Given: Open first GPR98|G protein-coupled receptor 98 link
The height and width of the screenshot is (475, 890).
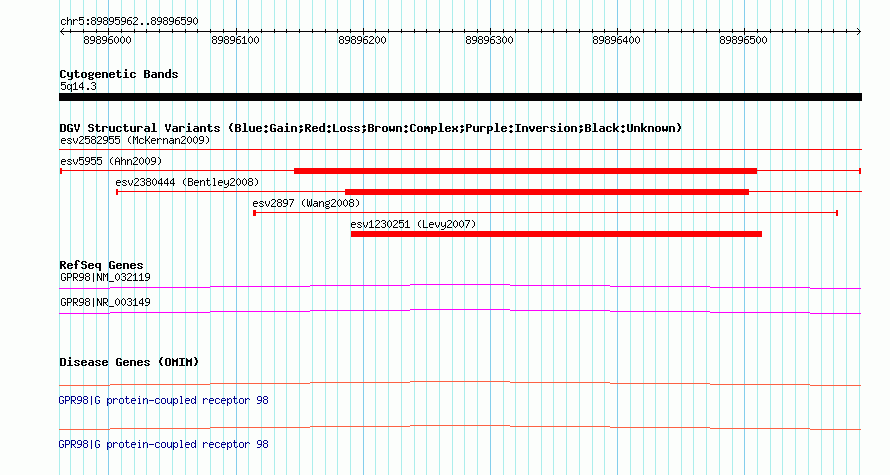Looking at the screenshot, I should pos(163,401).
